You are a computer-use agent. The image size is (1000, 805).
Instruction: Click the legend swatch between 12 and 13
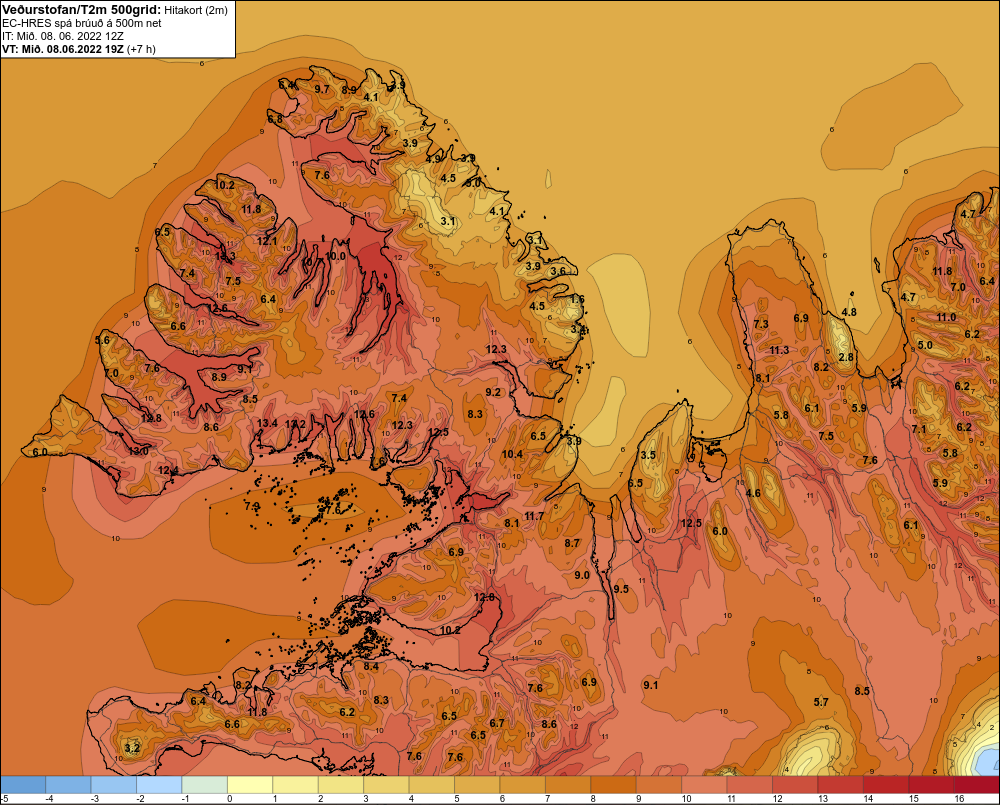795,784
